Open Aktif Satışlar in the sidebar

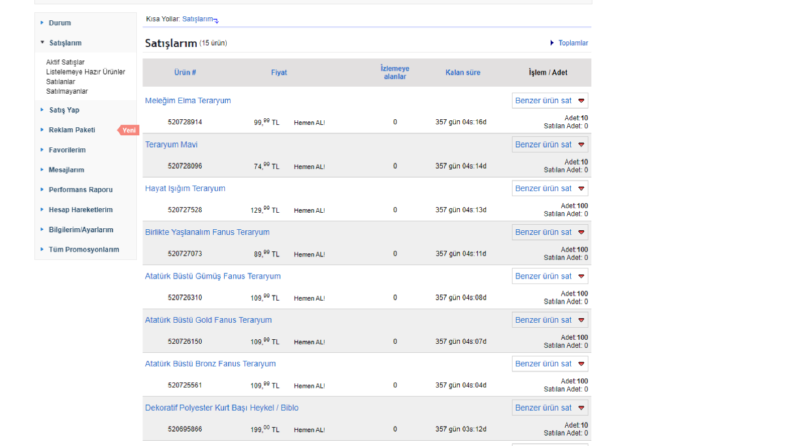(x=65, y=62)
